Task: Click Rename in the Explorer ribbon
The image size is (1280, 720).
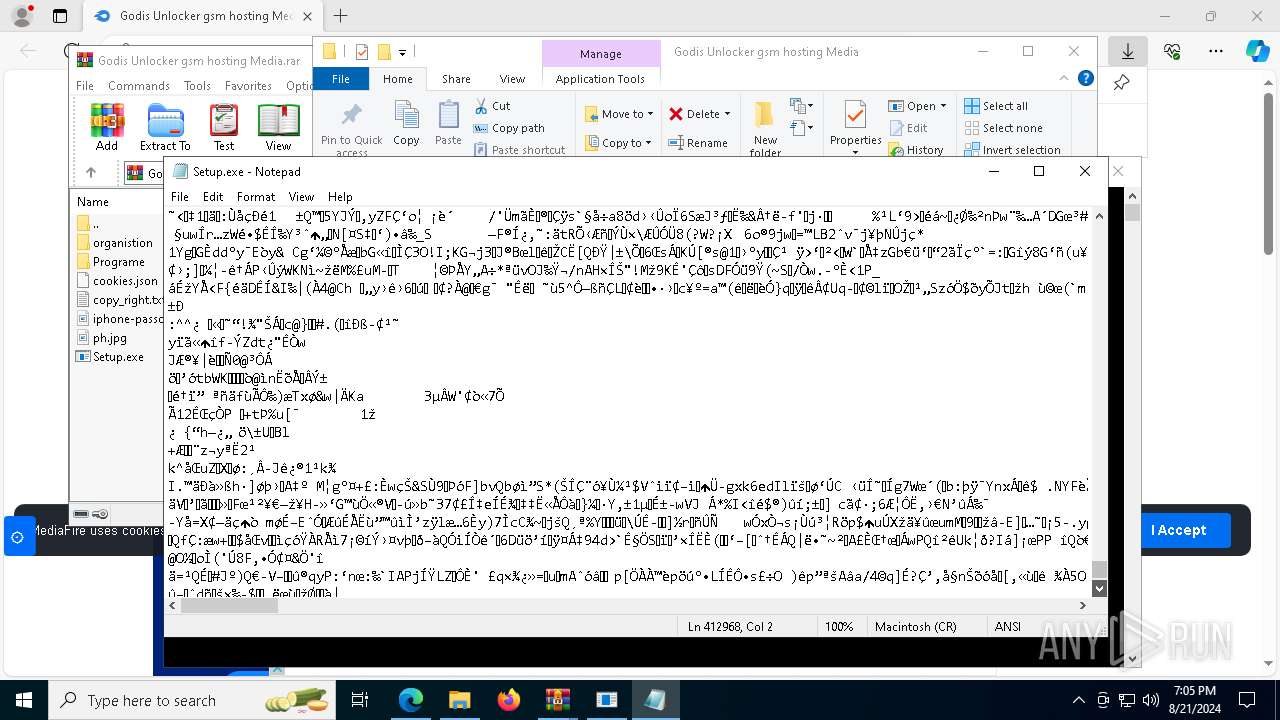Action: coord(698,143)
